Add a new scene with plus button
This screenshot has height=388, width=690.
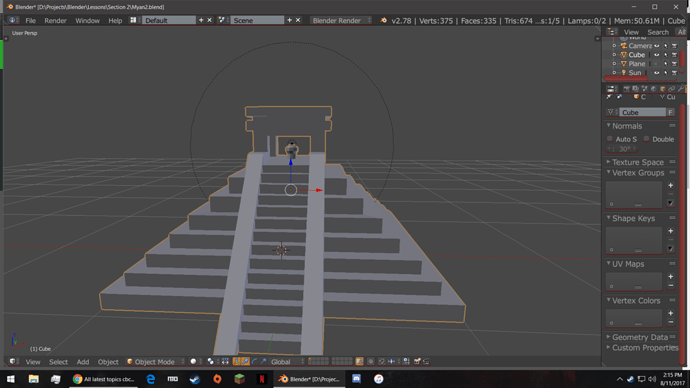click(x=290, y=20)
